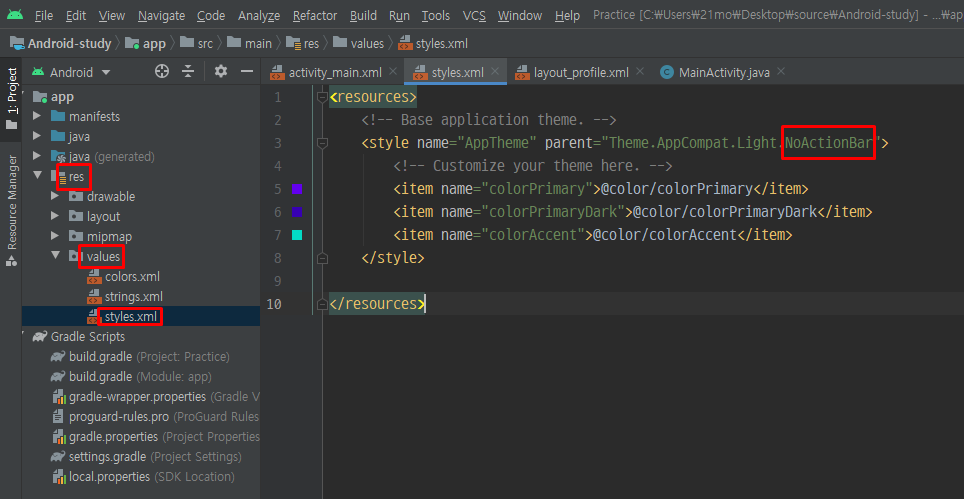
Task: Click the values breadcrumb
Action: (358, 44)
